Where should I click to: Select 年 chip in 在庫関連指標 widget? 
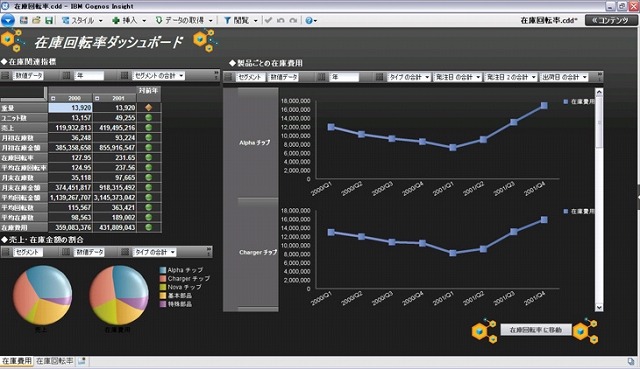tap(89, 76)
